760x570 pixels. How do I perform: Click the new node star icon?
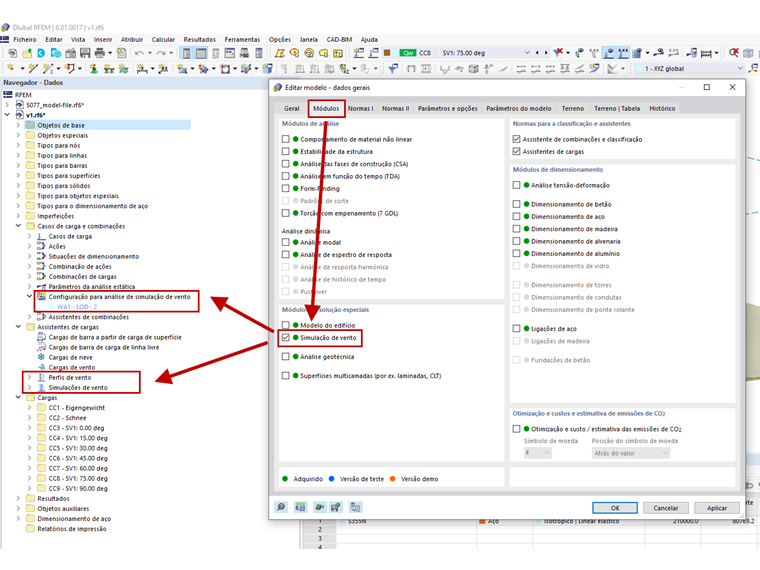tap(10, 68)
